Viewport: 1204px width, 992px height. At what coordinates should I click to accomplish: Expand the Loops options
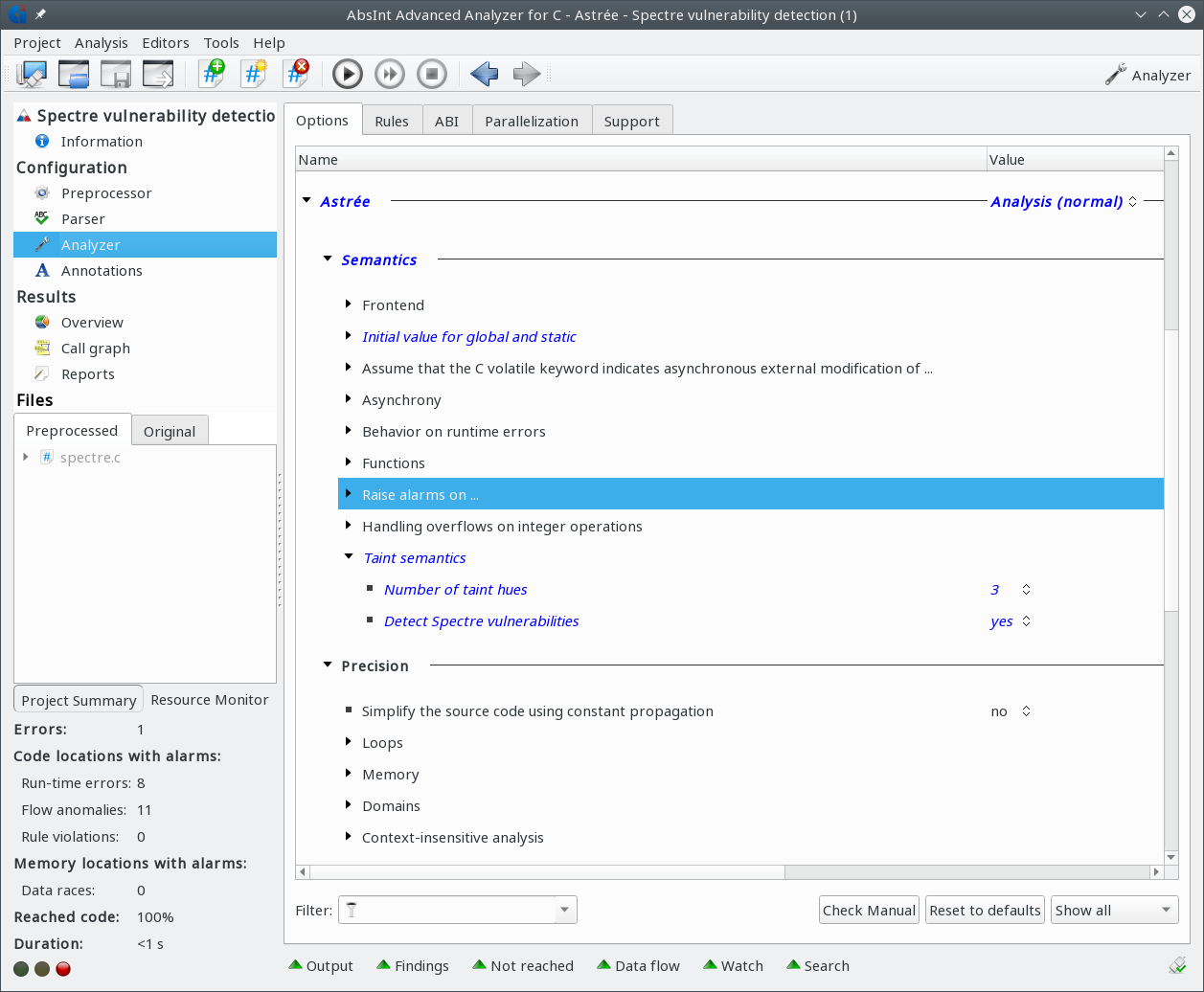(349, 742)
